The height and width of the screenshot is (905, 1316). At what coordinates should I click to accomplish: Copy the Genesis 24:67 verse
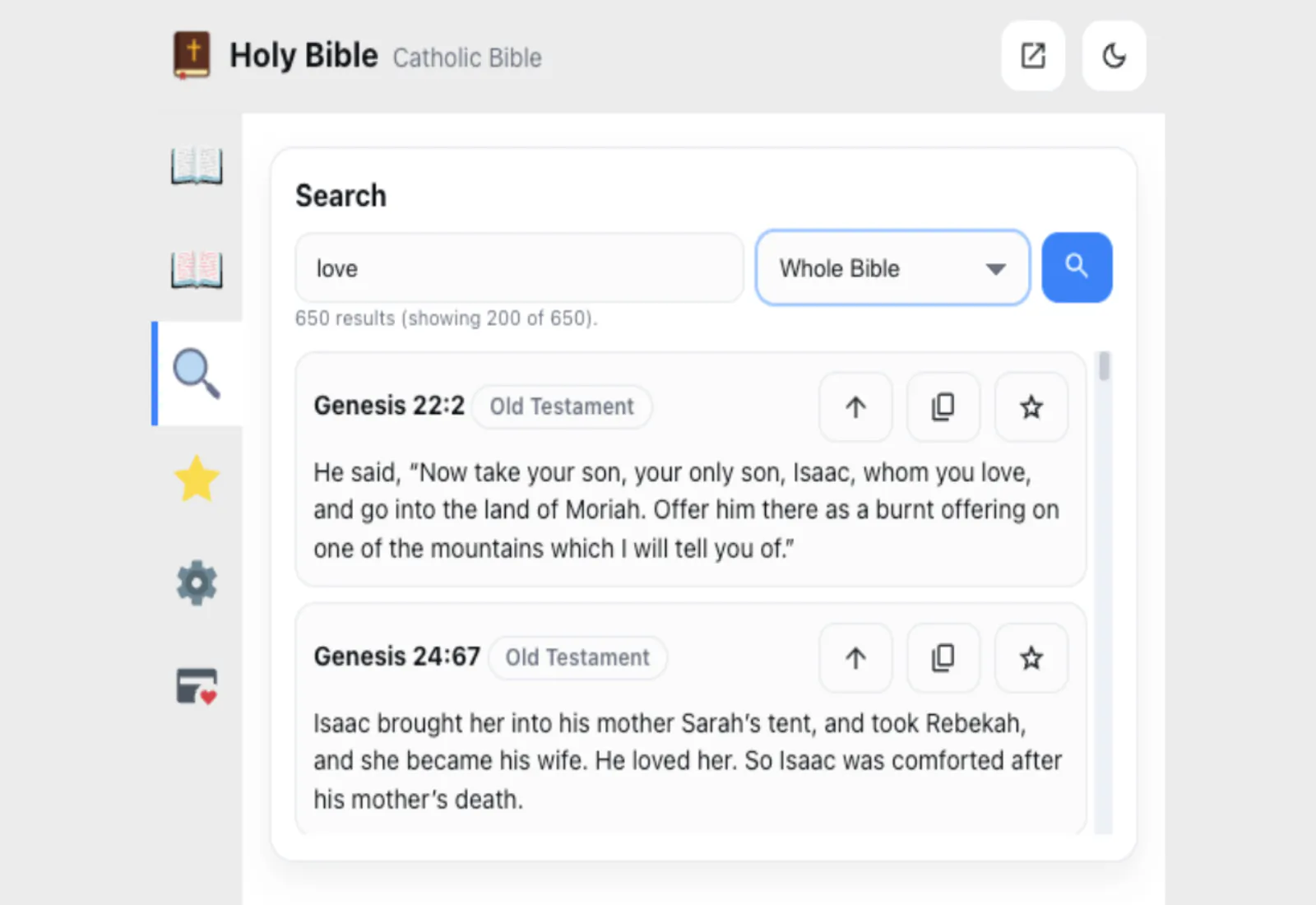[x=943, y=658]
